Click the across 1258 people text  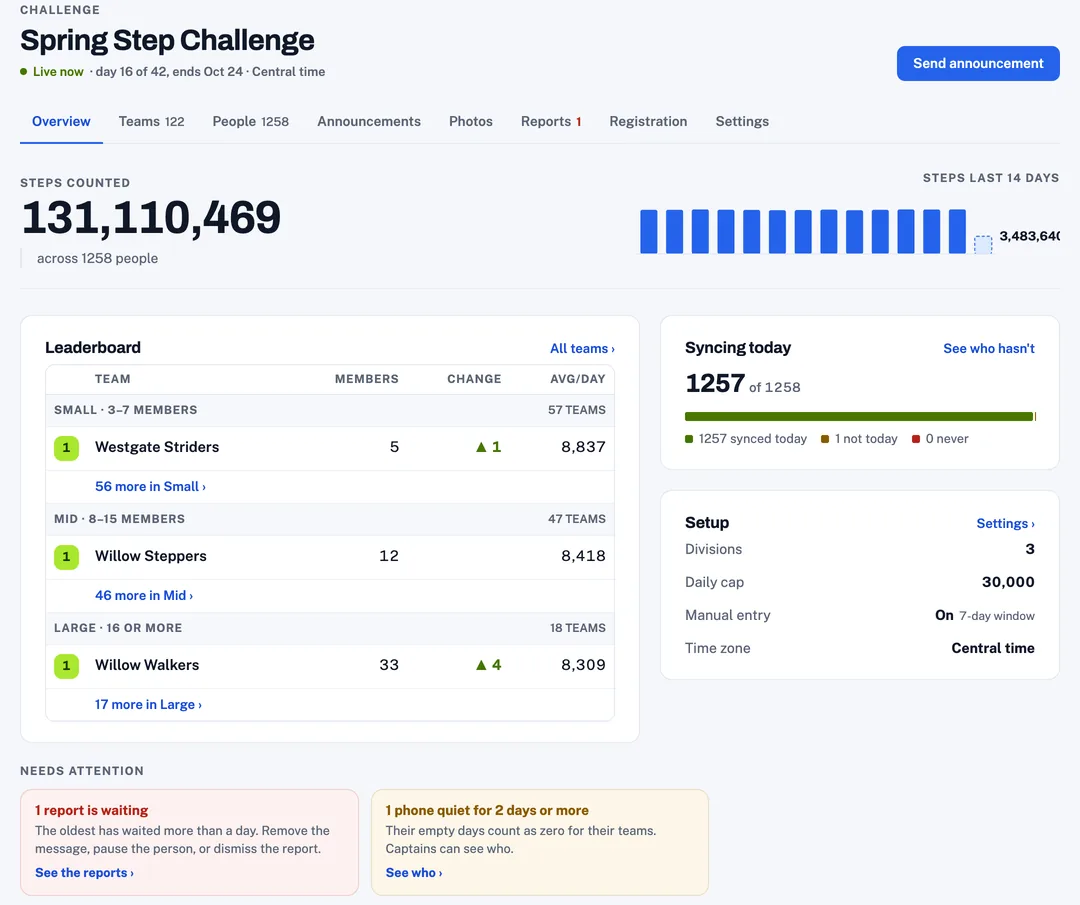point(97,258)
